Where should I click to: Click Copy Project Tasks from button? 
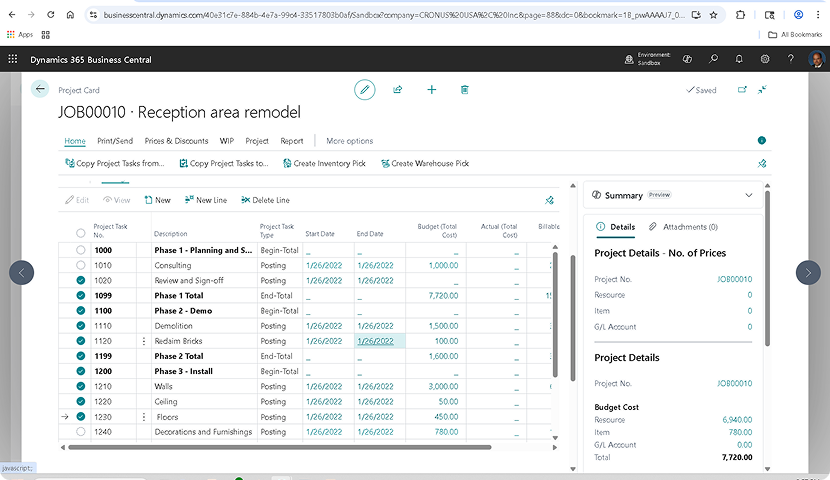[x=114, y=163]
